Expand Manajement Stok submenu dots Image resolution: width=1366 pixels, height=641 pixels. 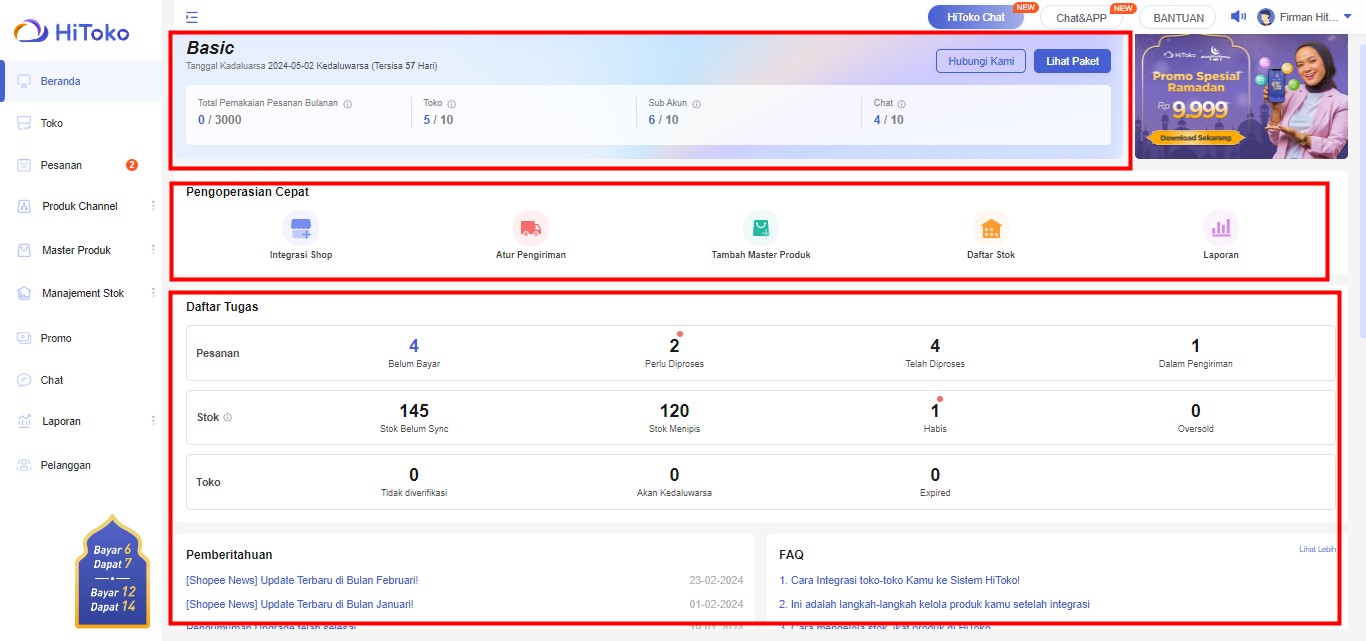click(153, 293)
